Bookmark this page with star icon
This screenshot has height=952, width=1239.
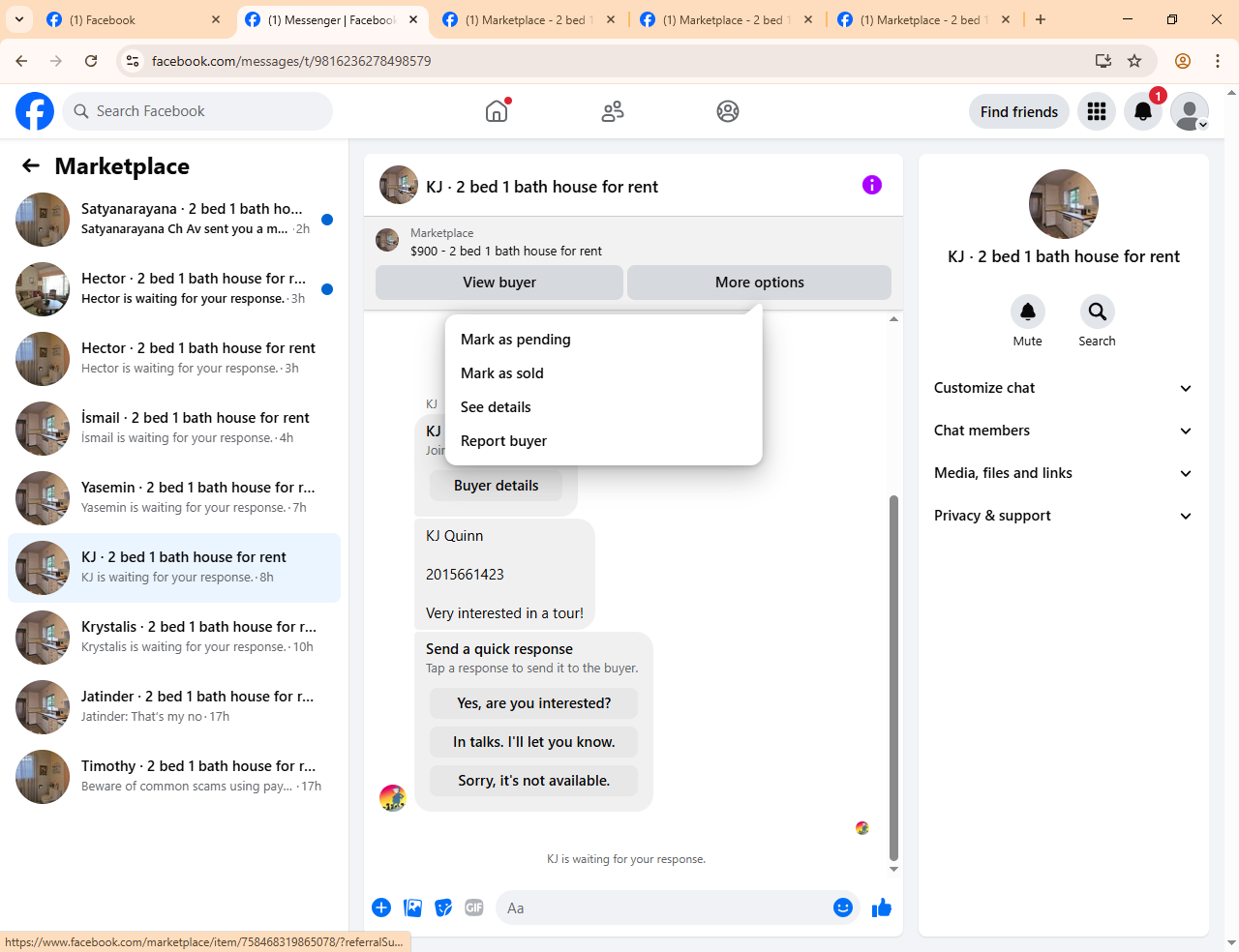tap(1134, 61)
